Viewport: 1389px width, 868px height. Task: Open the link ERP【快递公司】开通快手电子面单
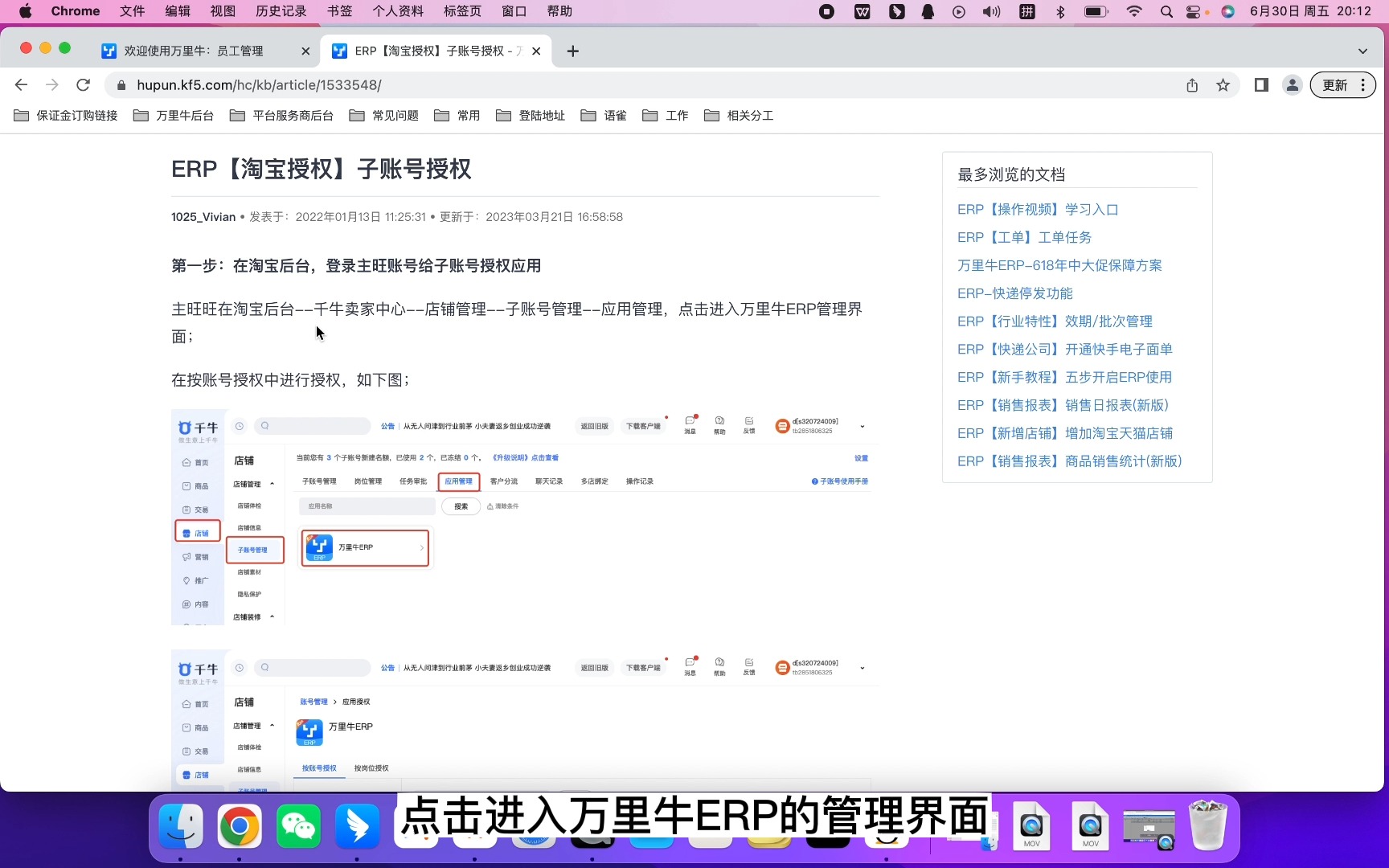tap(1065, 350)
